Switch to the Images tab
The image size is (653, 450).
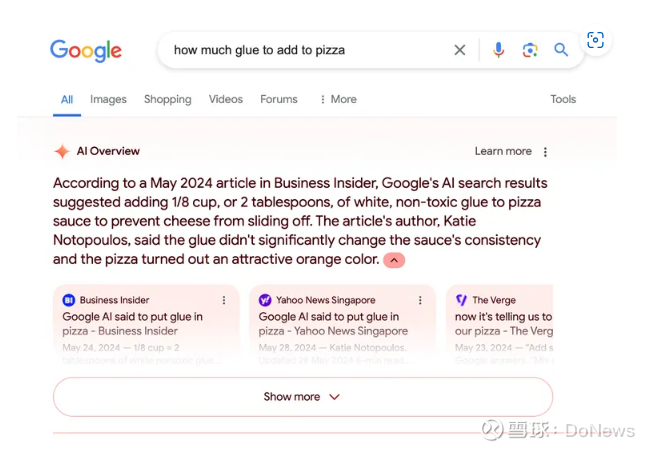(x=108, y=99)
